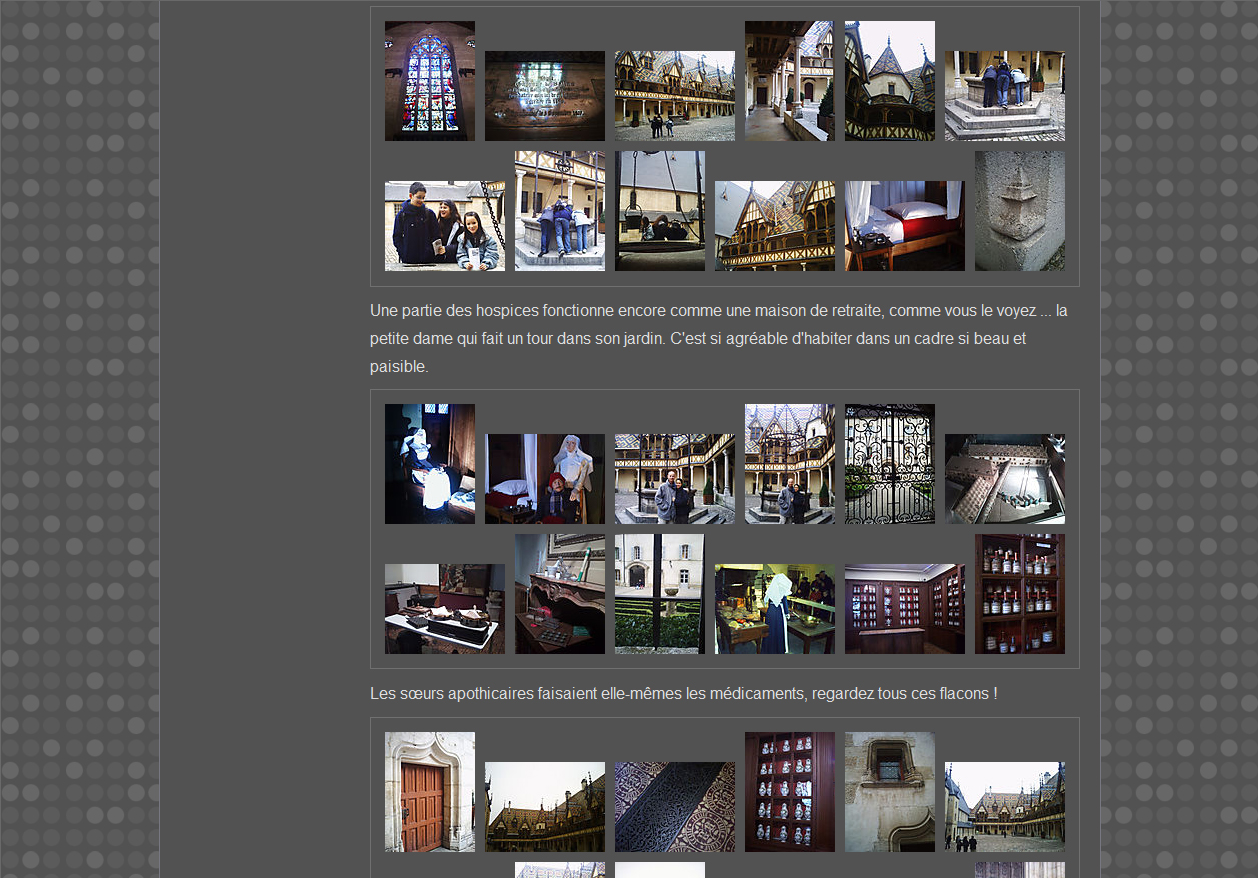View the nun mannequin with red-clothed patient
The height and width of the screenshot is (878, 1258).
tap(544, 479)
